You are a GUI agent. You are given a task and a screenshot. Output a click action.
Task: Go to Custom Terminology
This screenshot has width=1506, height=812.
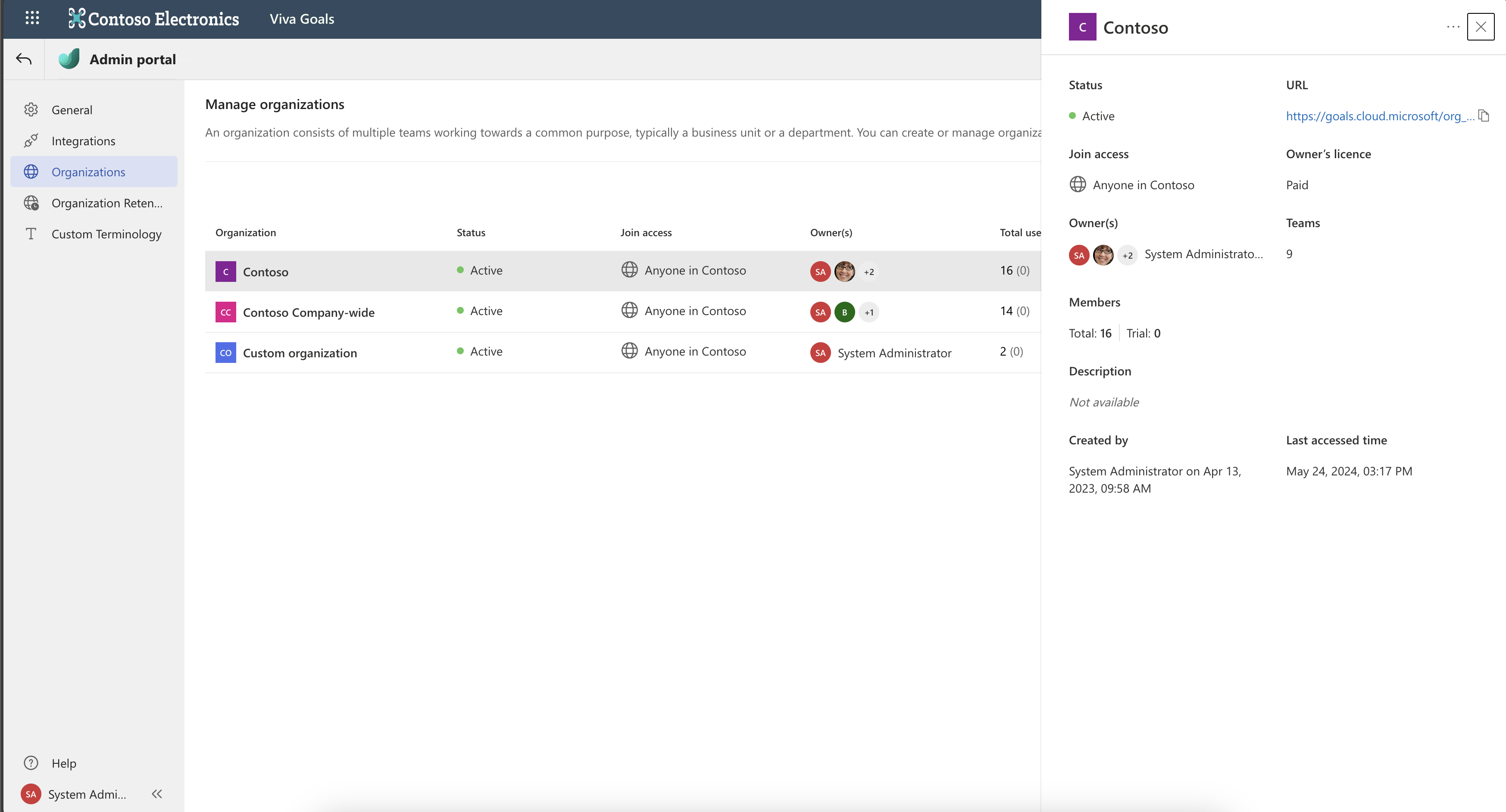point(106,234)
